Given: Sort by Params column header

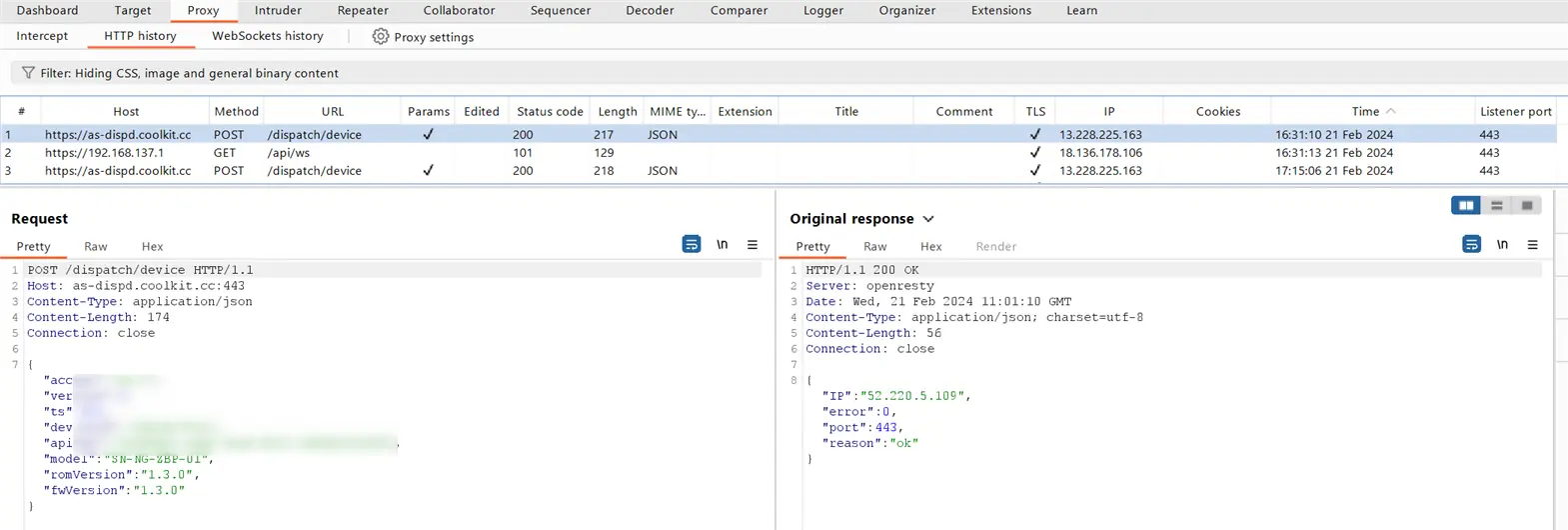Looking at the screenshot, I should pyautogui.click(x=429, y=111).
